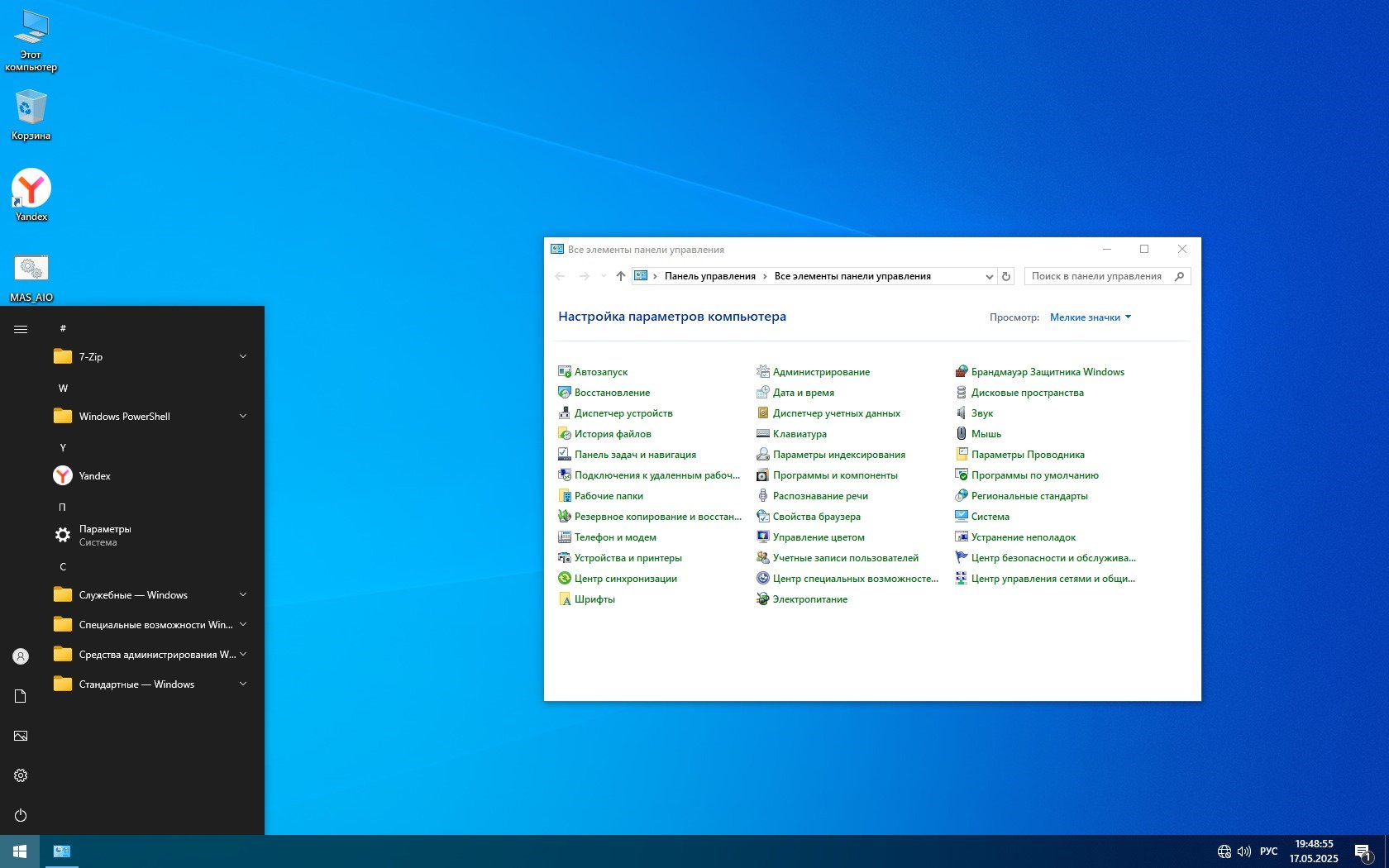Click the Documents icon in Start sidebar
1389x868 pixels.
tap(21, 696)
